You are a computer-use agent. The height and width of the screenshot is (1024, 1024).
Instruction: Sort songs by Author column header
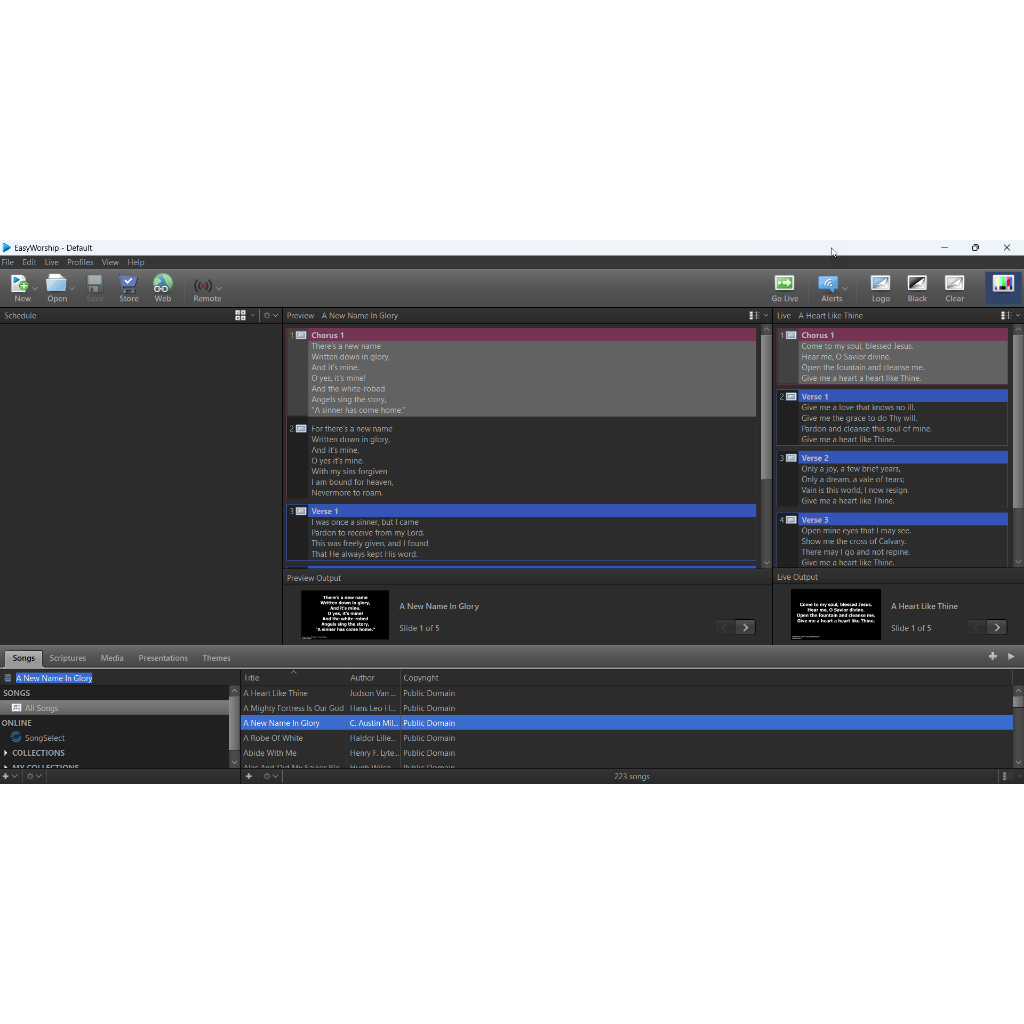362,678
